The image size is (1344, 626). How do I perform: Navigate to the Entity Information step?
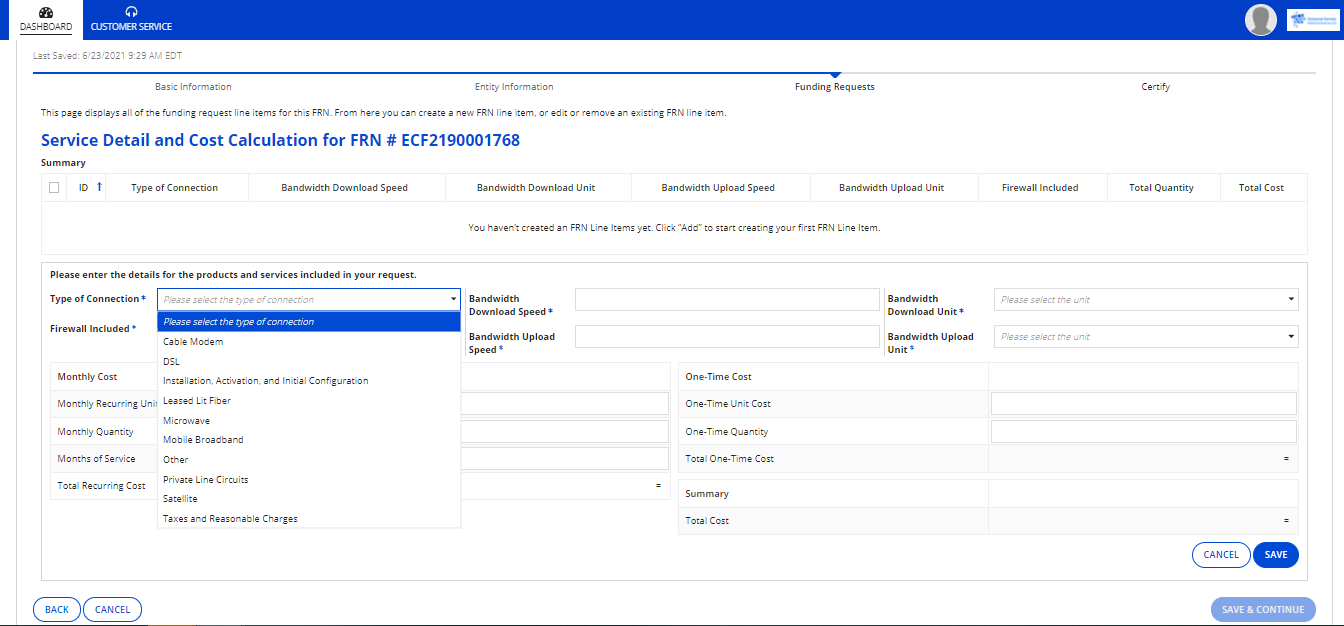tap(514, 86)
